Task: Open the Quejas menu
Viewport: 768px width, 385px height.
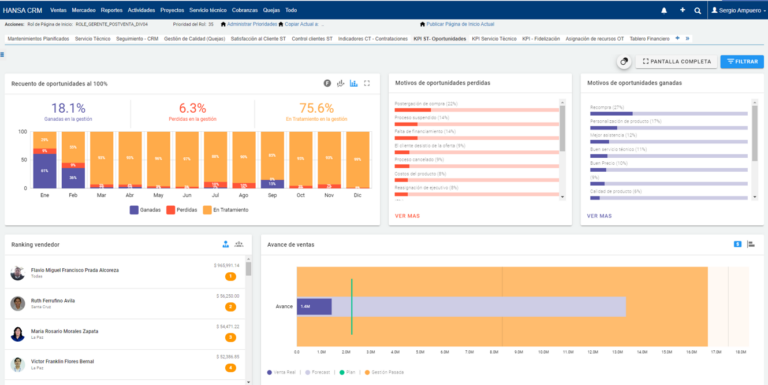Action: 271,10
